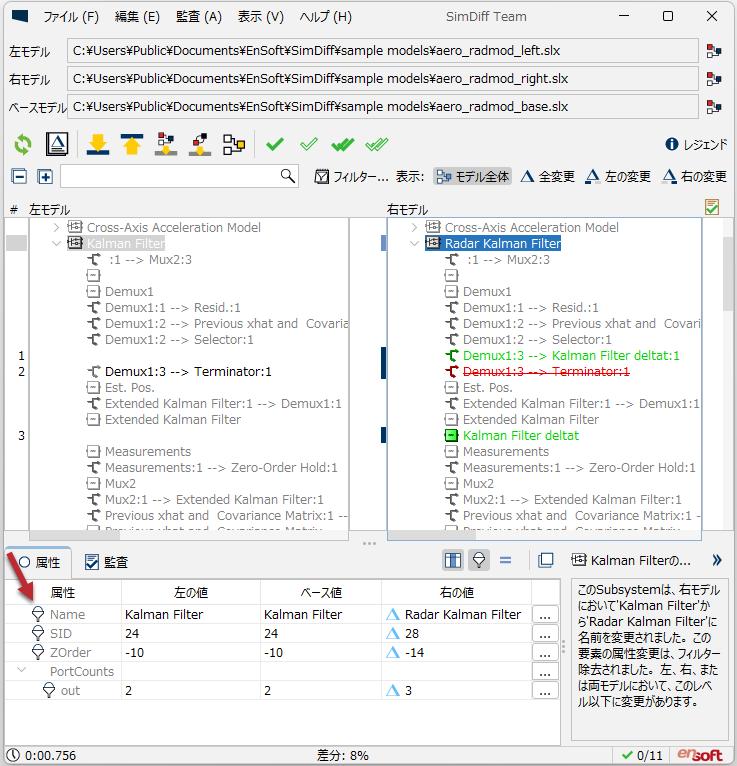Click the left tree horizontal scrollbar
The image size is (737, 766).
[74, 535]
